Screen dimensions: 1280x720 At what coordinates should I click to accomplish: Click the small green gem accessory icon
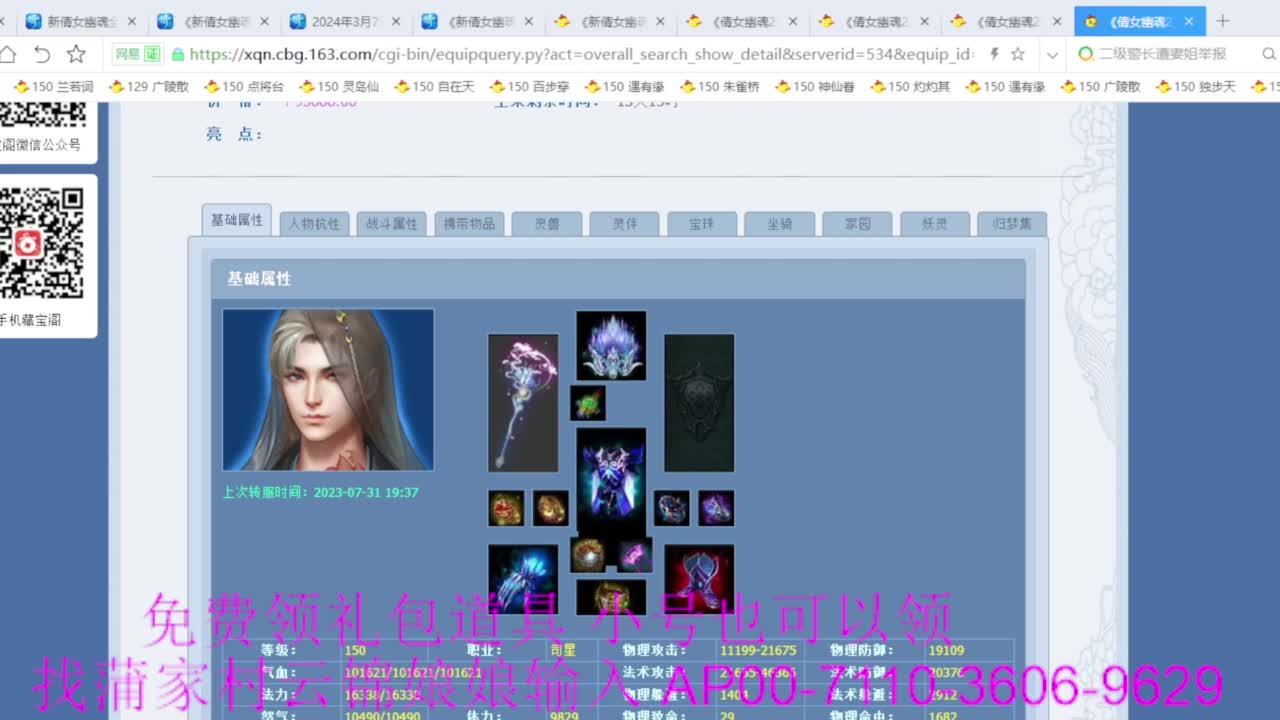(x=588, y=403)
